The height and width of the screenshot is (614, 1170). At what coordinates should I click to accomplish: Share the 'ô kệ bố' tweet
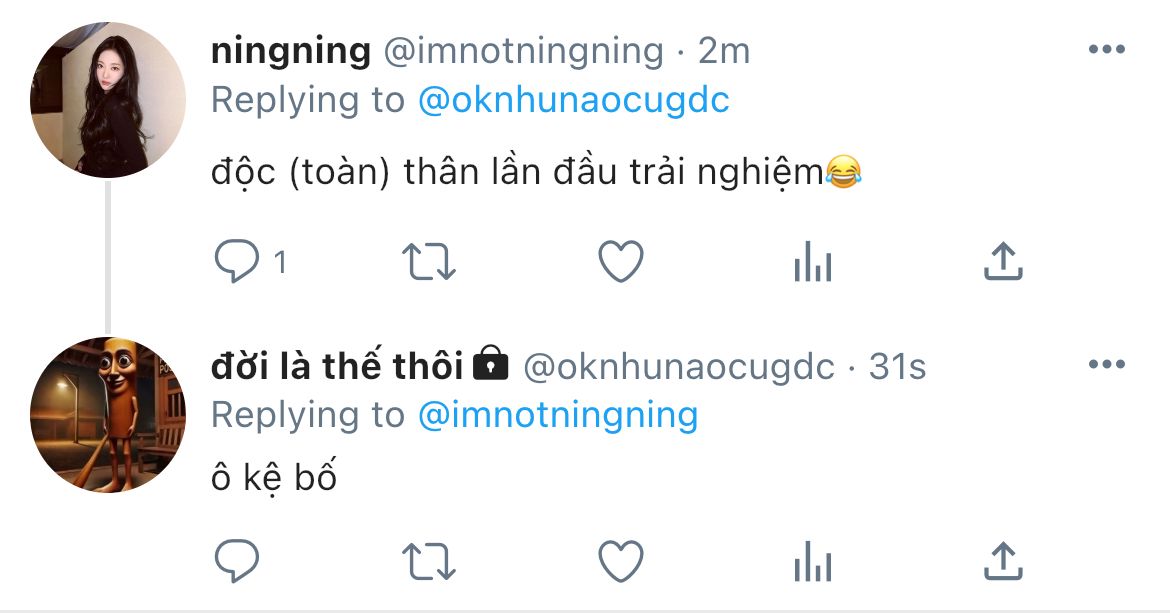click(x=1003, y=561)
